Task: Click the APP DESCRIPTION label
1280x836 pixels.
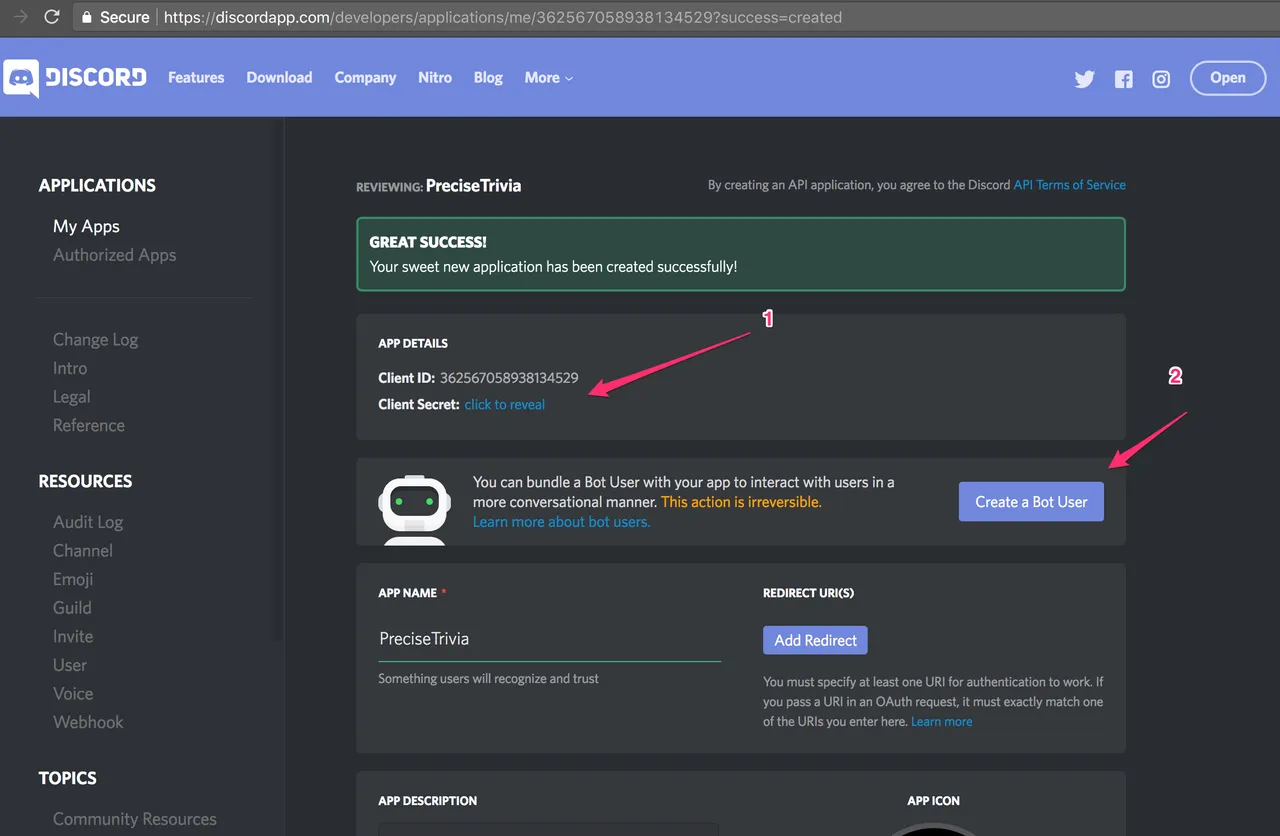Action: pyautogui.click(x=428, y=801)
